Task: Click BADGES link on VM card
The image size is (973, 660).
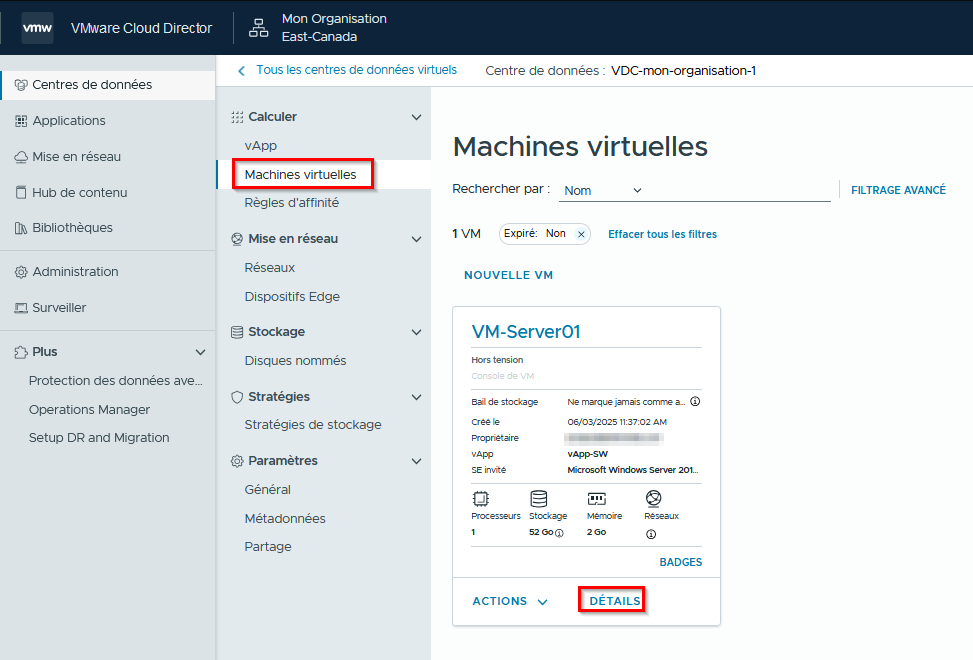Action: point(681,563)
